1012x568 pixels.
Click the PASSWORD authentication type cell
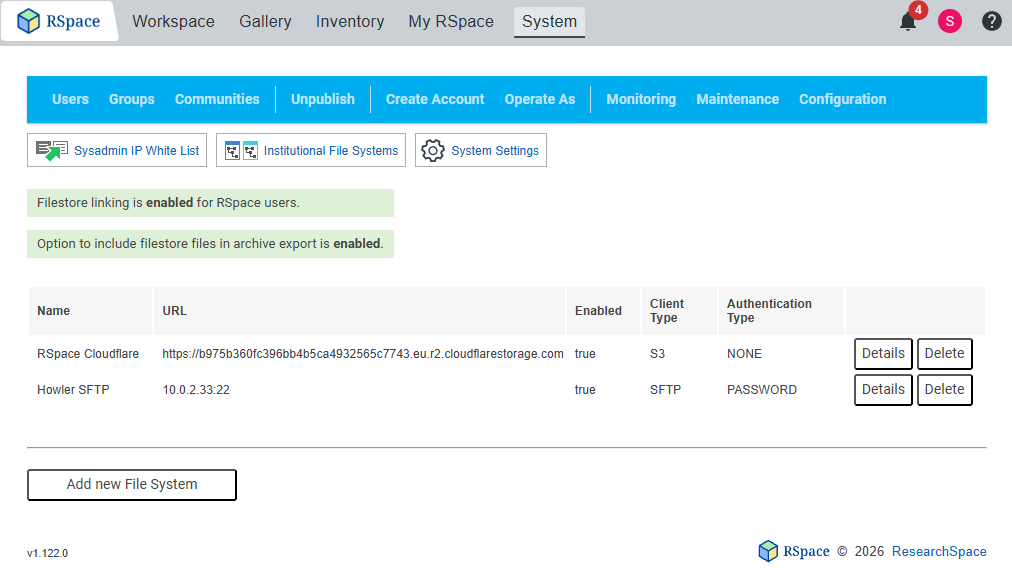[x=762, y=390]
